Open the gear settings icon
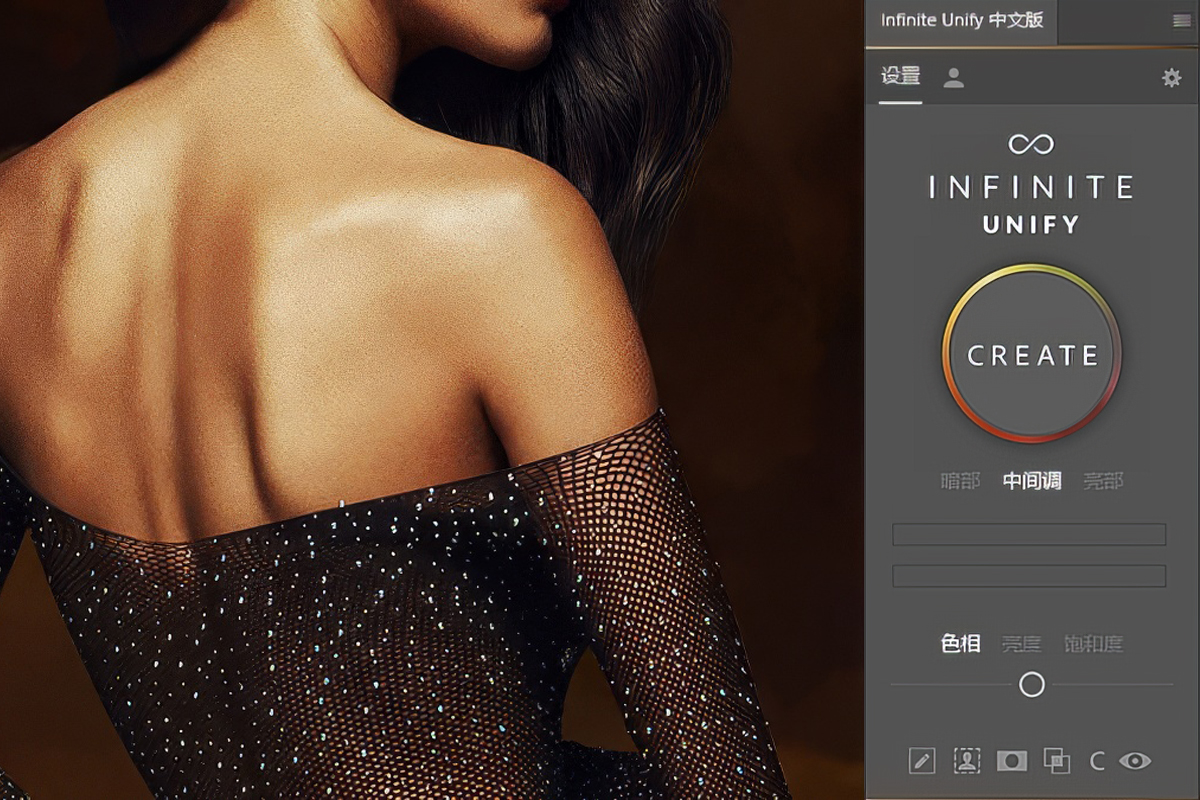The image size is (1200, 800). click(x=1171, y=78)
